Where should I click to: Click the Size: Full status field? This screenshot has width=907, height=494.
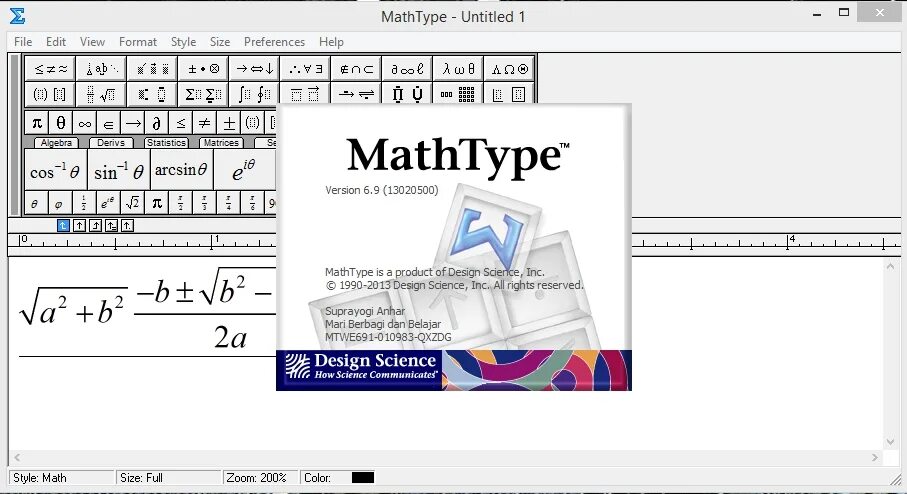click(x=169, y=478)
